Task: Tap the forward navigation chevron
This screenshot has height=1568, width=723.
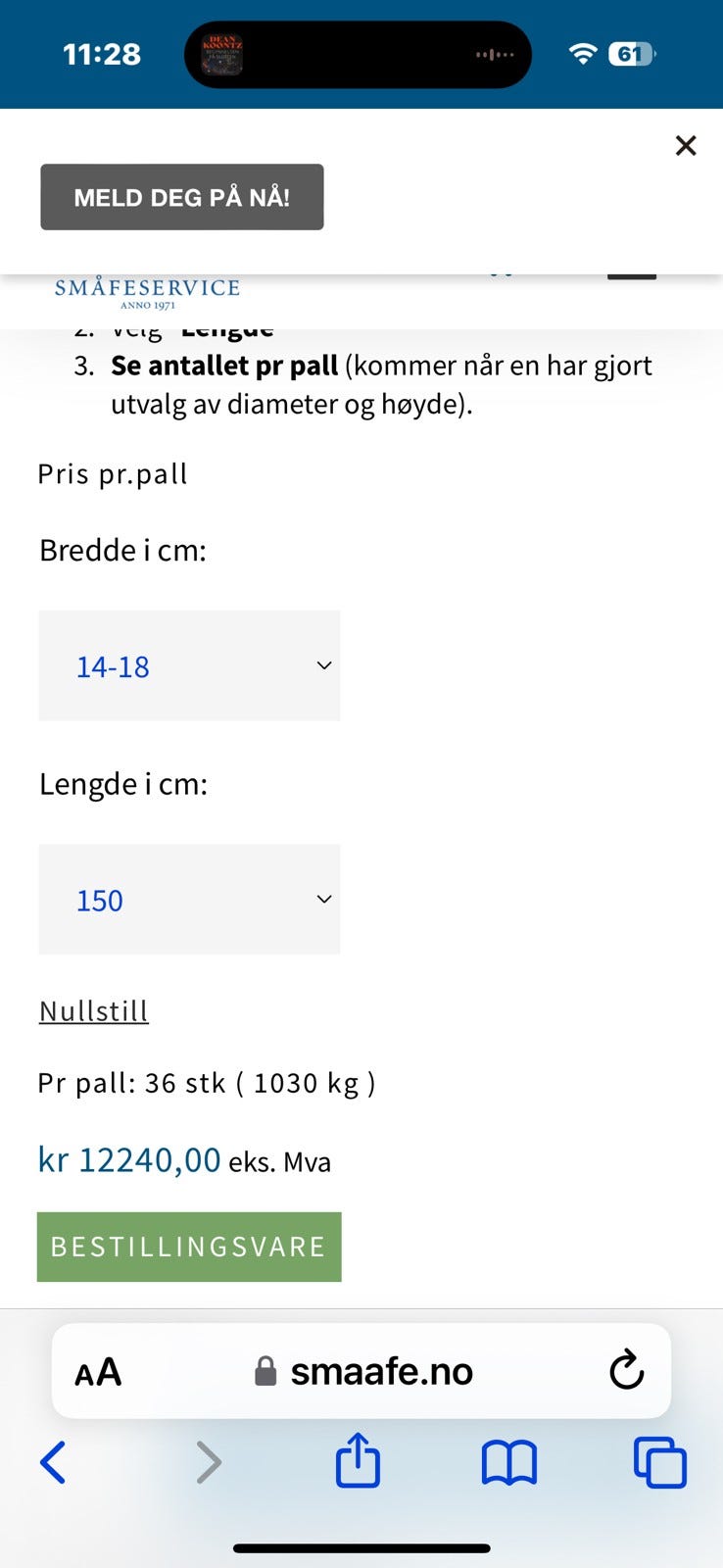Action: (209, 1463)
